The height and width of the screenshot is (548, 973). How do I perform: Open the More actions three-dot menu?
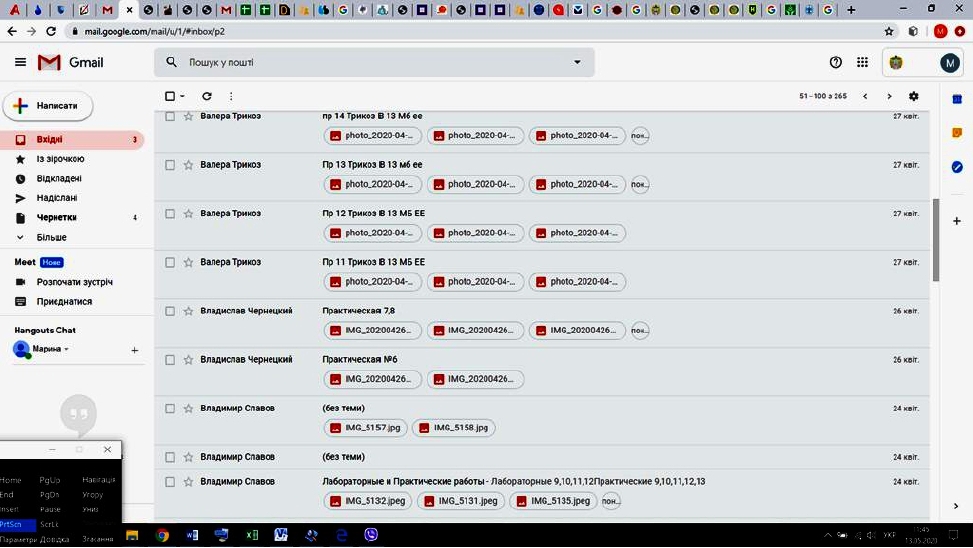[231, 96]
